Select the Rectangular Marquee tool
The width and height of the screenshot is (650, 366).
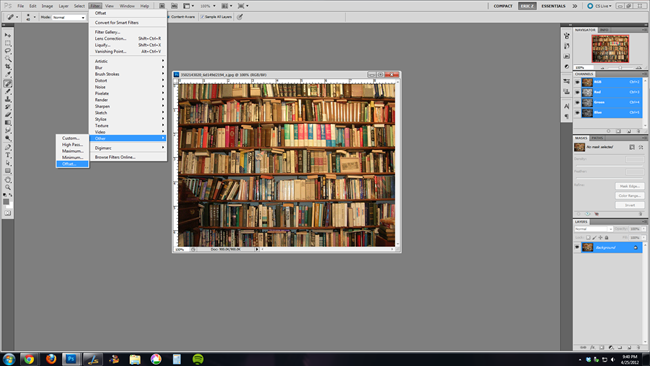[8, 43]
